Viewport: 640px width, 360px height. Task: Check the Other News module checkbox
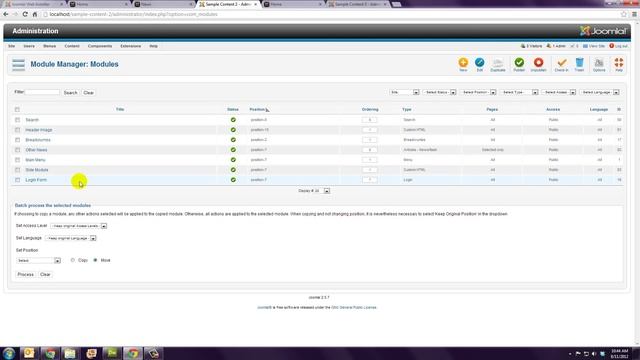17,150
